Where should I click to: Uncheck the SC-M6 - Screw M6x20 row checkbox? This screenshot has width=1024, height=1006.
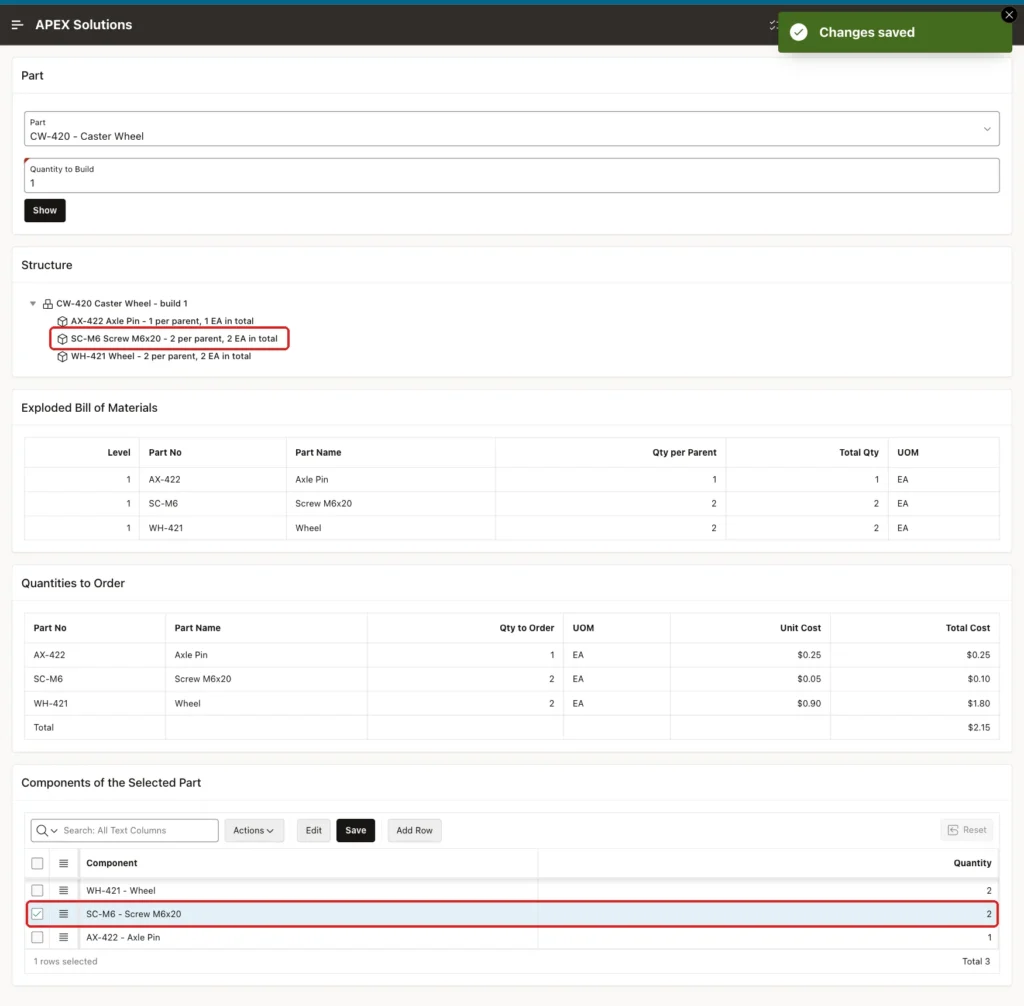point(37,914)
